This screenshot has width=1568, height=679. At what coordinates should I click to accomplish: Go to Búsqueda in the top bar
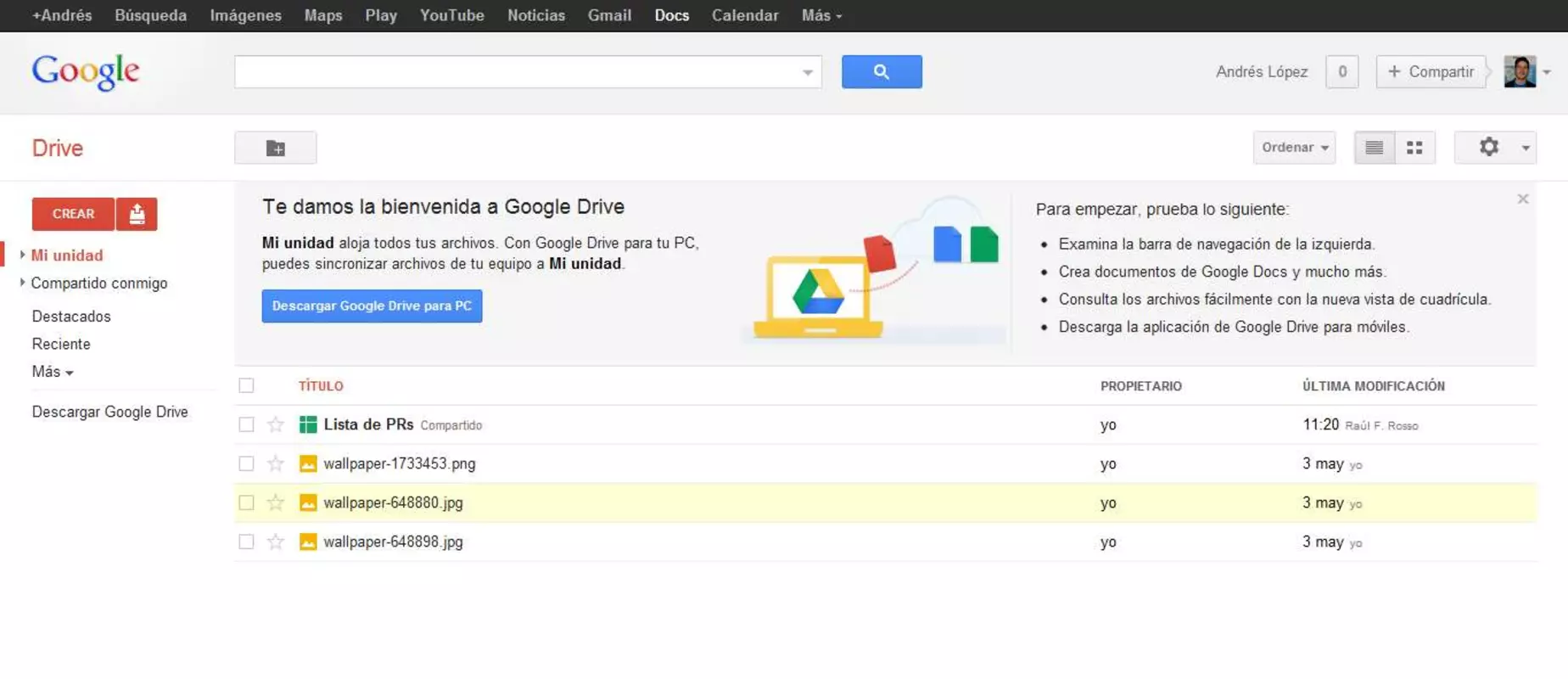[x=151, y=15]
